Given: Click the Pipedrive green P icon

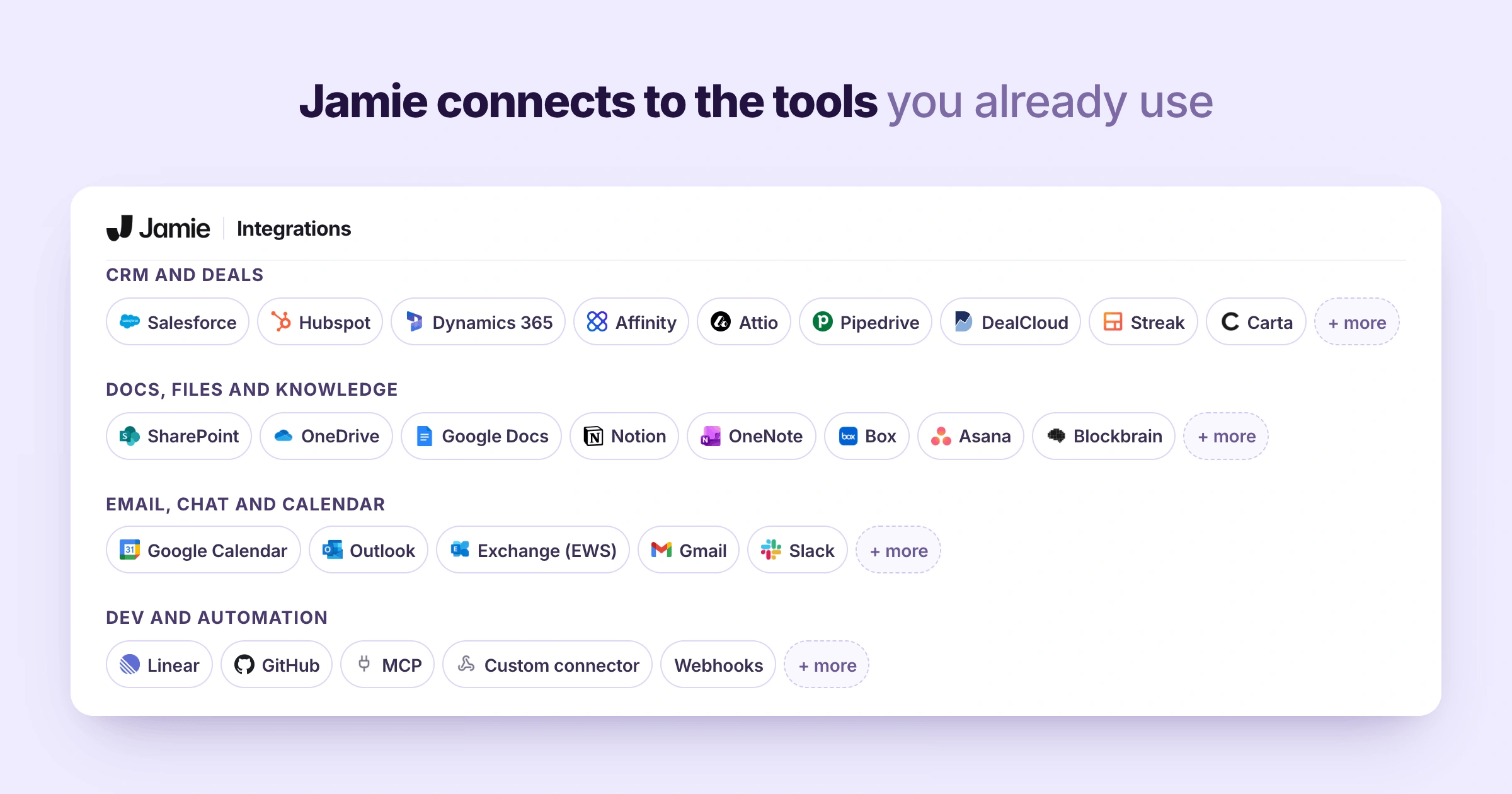Looking at the screenshot, I should click(822, 322).
